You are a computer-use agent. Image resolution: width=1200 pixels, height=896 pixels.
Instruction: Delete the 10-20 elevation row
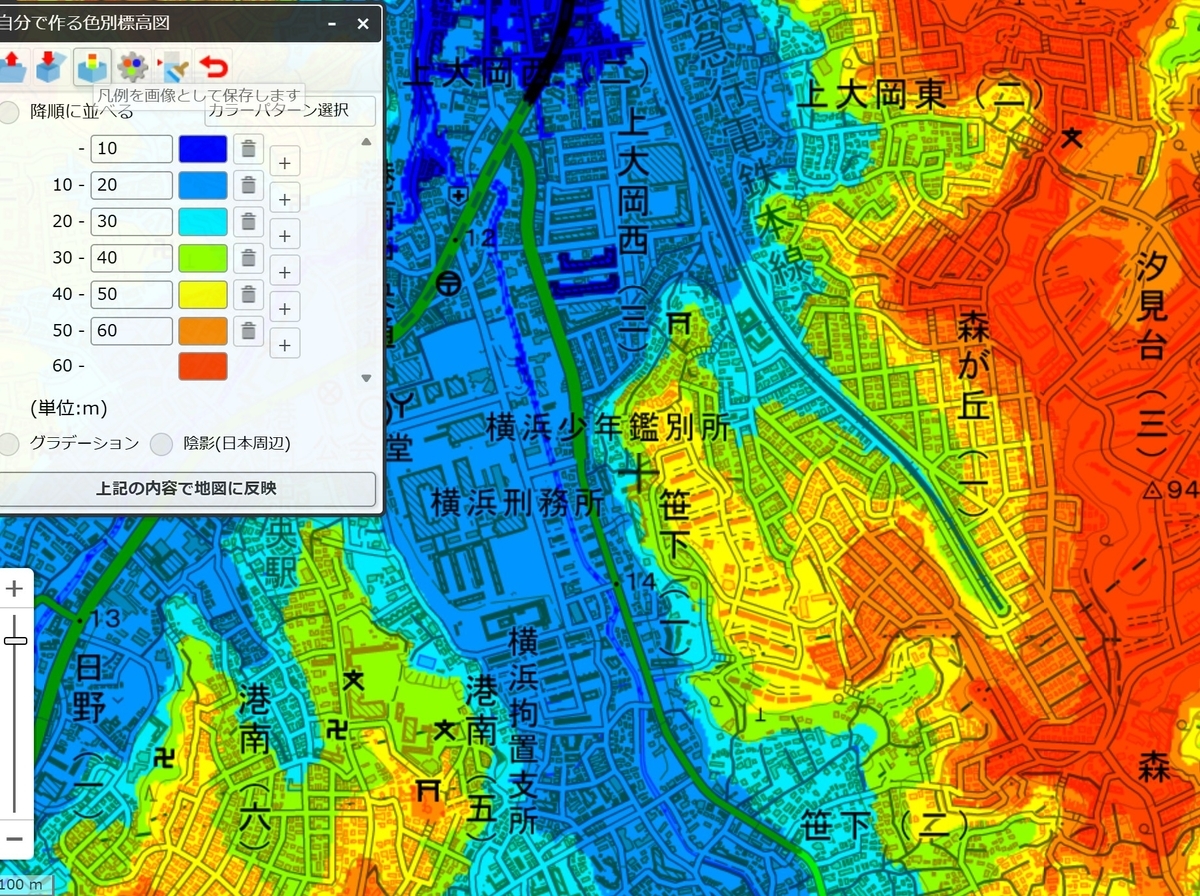point(249,186)
